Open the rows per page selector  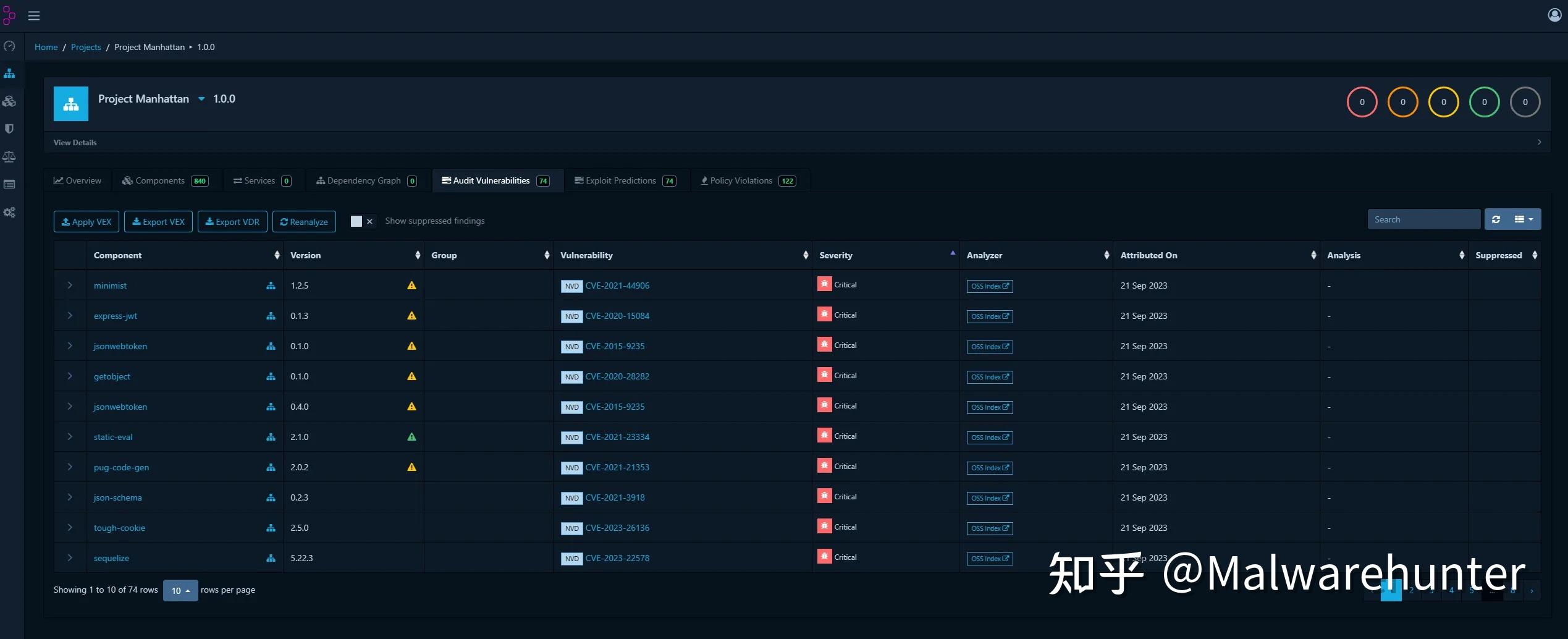click(180, 590)
